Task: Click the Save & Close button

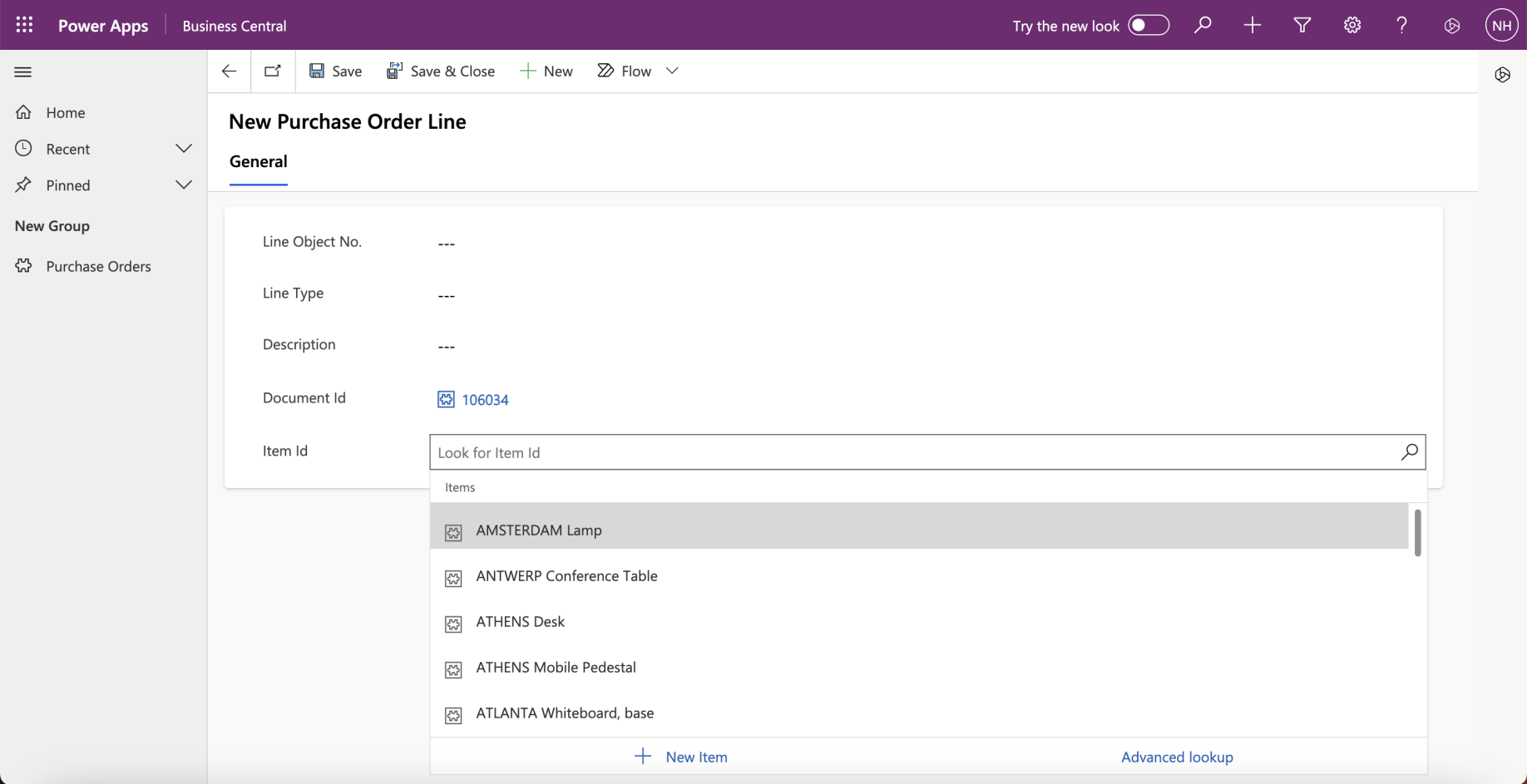Action: click(441, 71)
